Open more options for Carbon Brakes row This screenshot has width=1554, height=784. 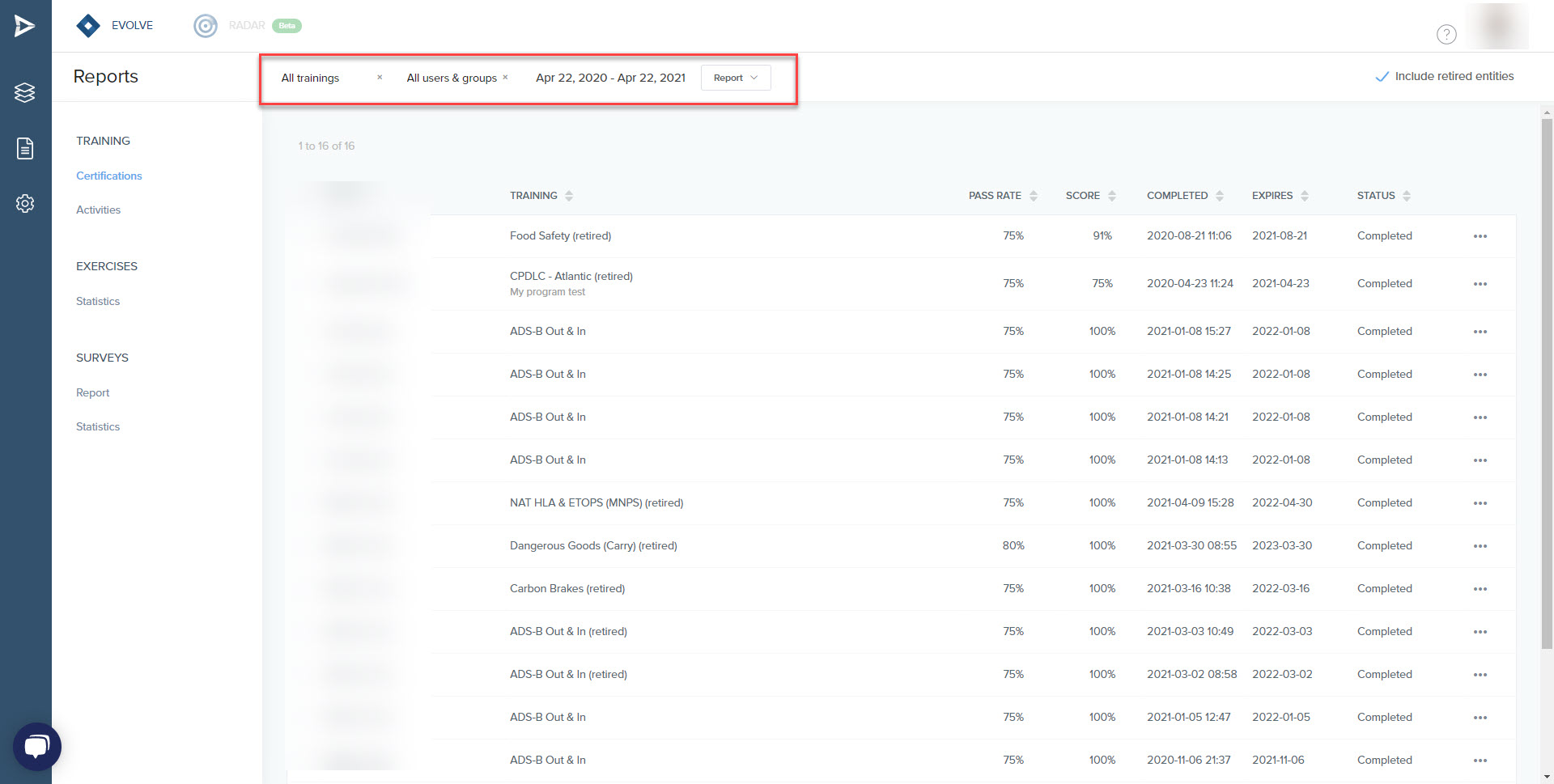click(x=1480, y=589)
